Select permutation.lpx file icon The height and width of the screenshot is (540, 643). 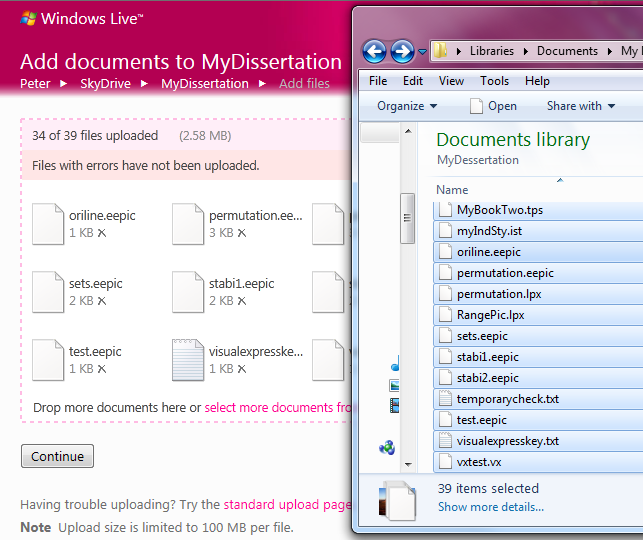(x=445, y=294)
